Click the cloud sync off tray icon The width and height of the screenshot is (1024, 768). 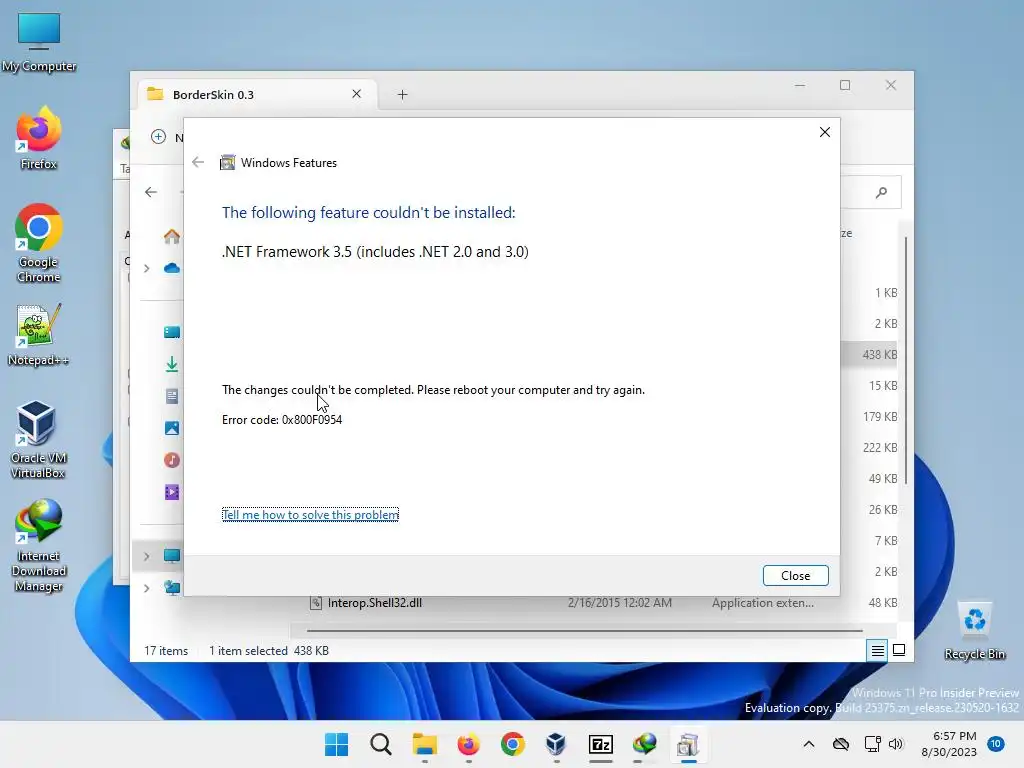point(841,744)
